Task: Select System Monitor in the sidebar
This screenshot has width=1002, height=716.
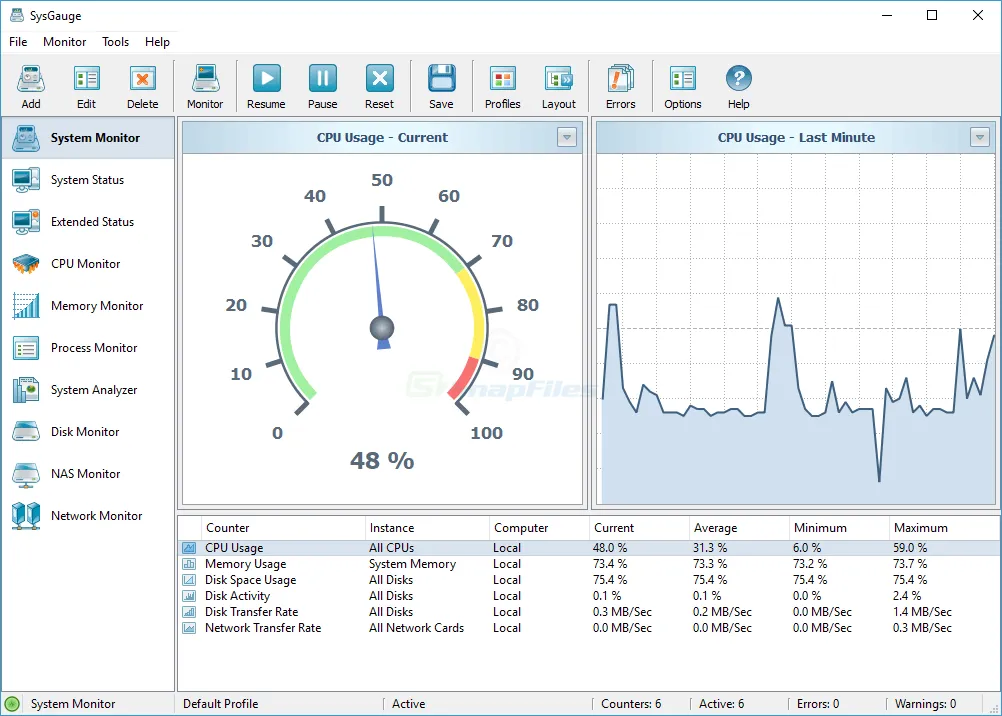Action: [x=88, y=137]
